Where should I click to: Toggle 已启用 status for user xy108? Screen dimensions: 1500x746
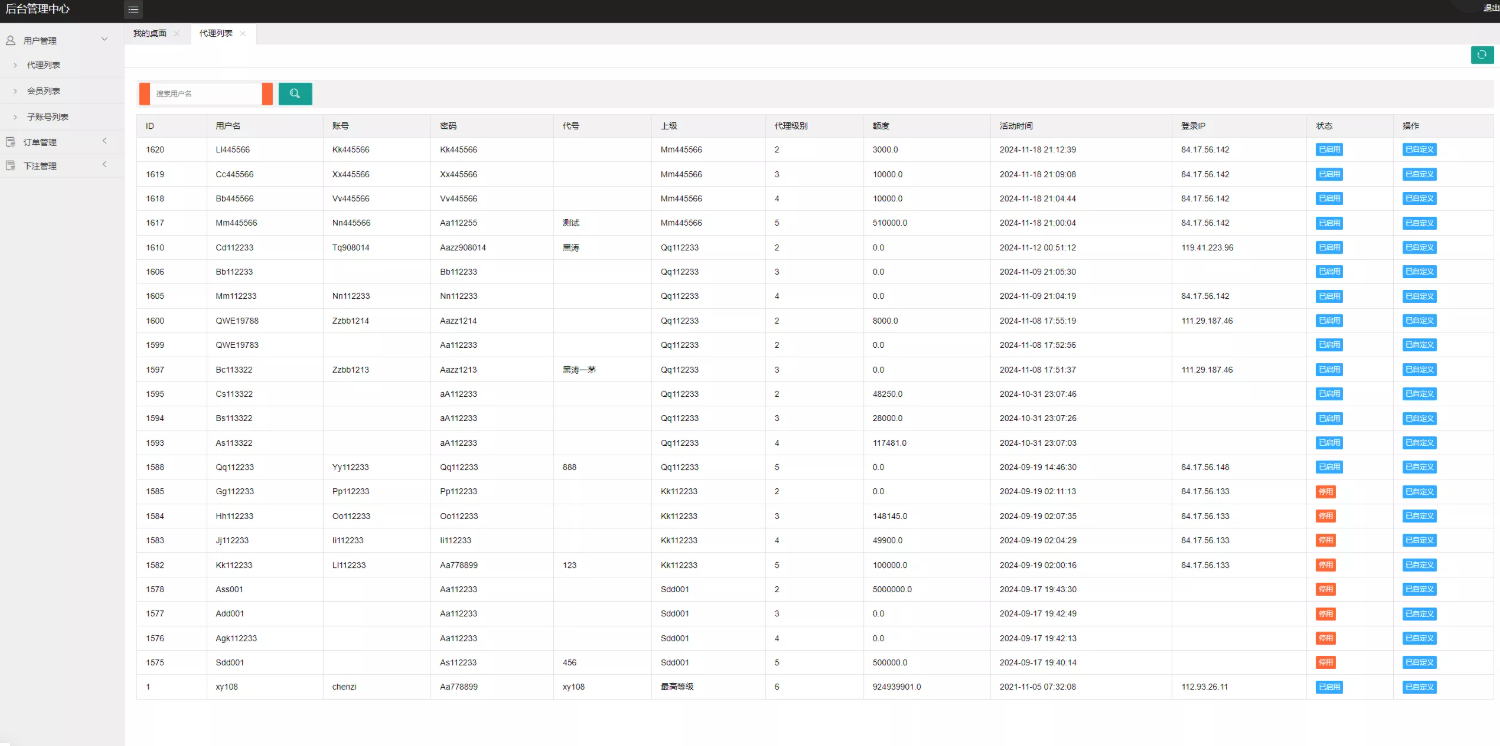pos(1329,687)
